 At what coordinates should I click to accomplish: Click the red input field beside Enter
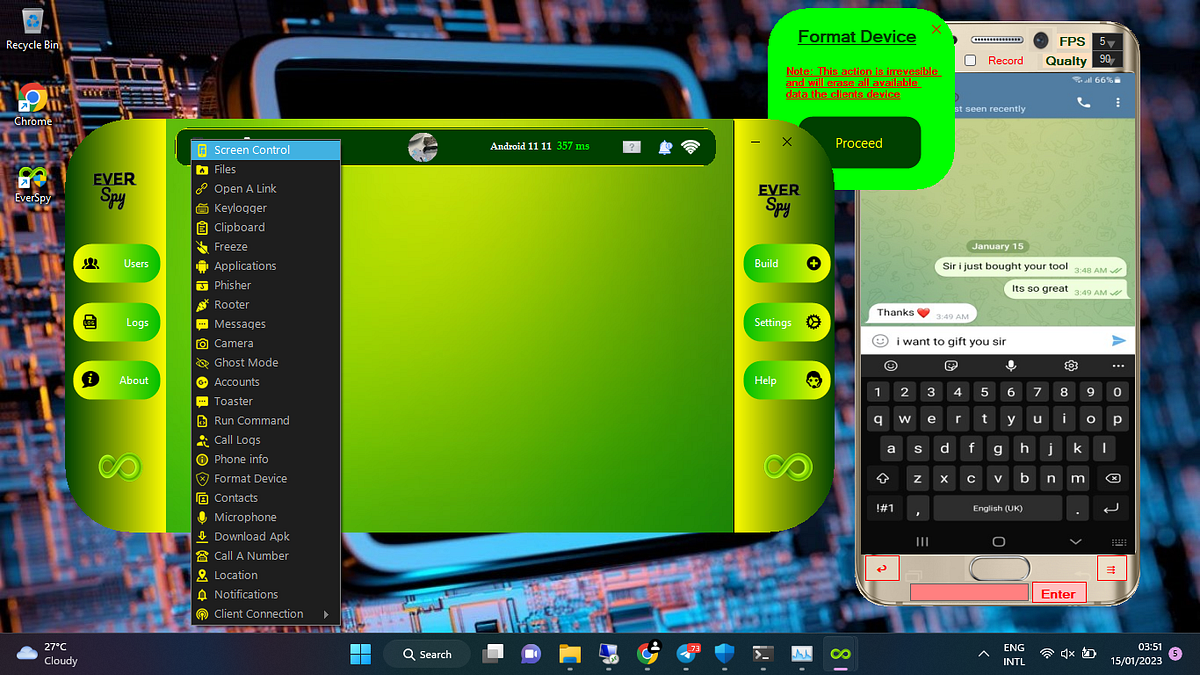[x=968, y=592]
